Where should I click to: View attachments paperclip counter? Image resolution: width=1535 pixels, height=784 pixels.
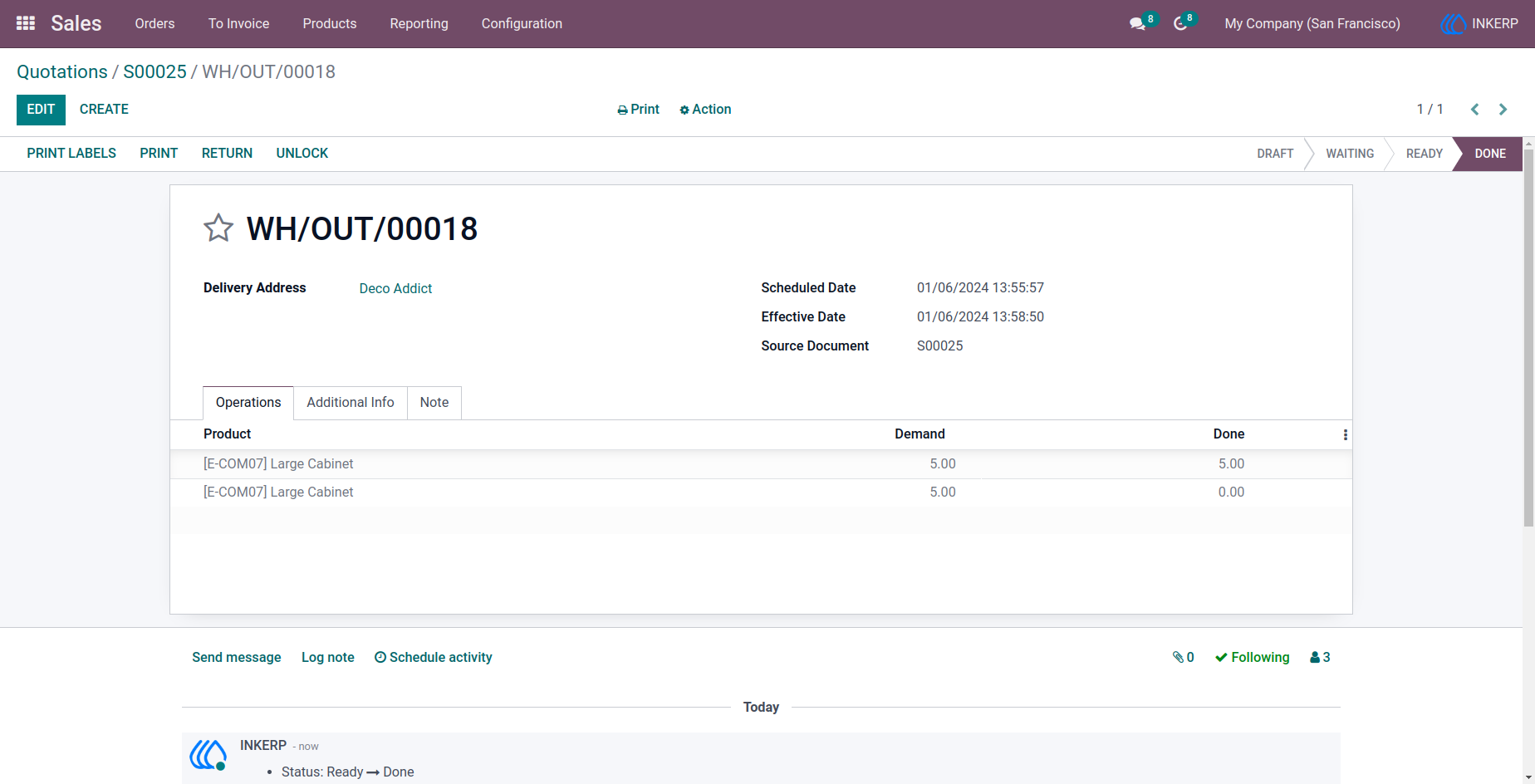(1184, 657)
